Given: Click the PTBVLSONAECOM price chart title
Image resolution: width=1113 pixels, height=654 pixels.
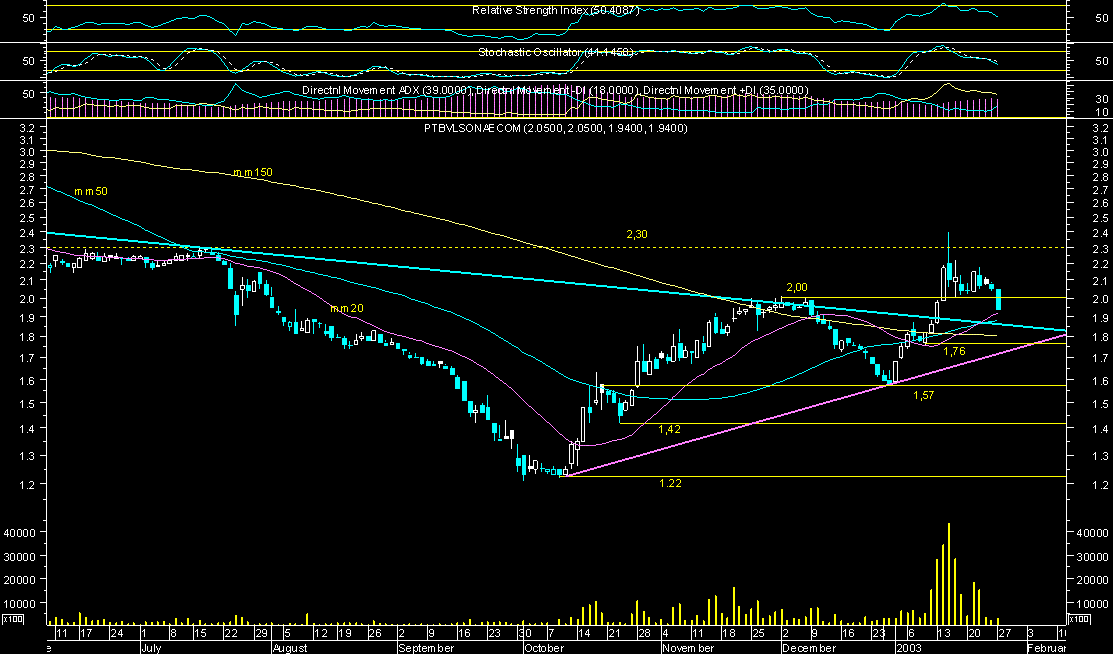Looking at the screenshot, I should (x=555, y=129).
